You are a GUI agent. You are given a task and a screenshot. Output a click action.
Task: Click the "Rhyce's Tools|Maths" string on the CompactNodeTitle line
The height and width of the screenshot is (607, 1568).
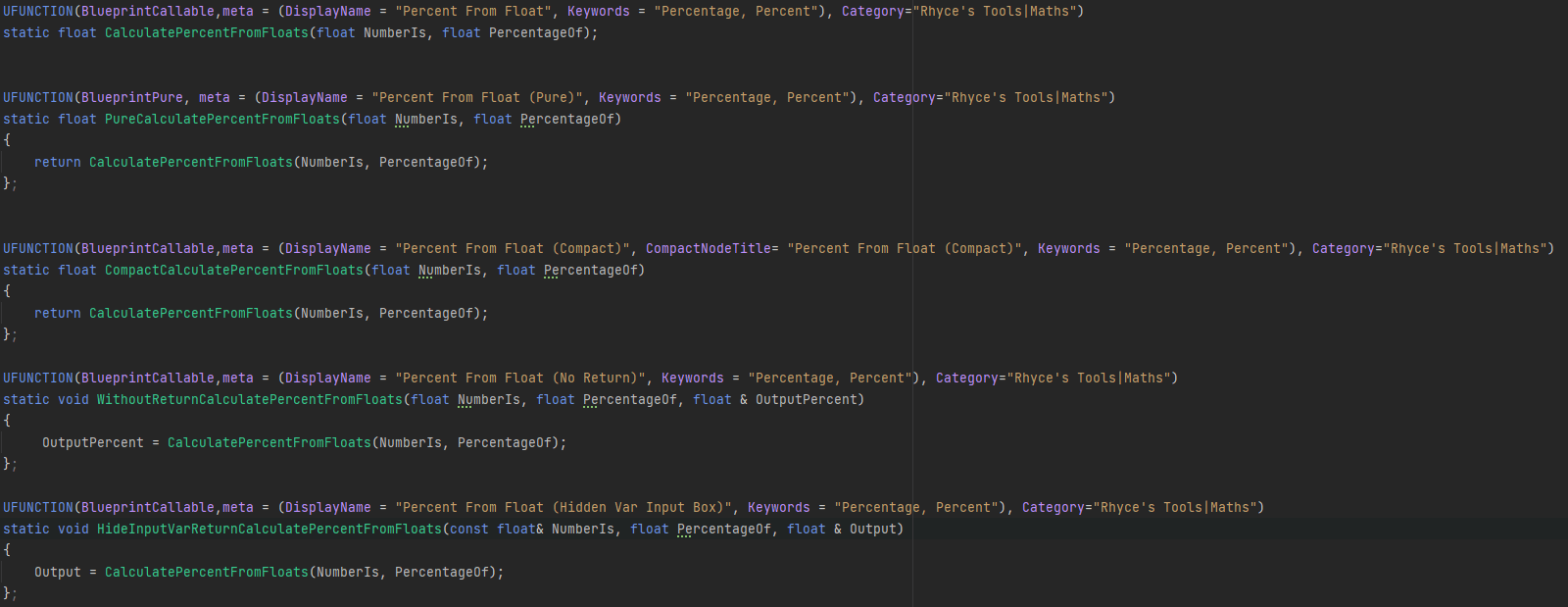(1465, 248)
